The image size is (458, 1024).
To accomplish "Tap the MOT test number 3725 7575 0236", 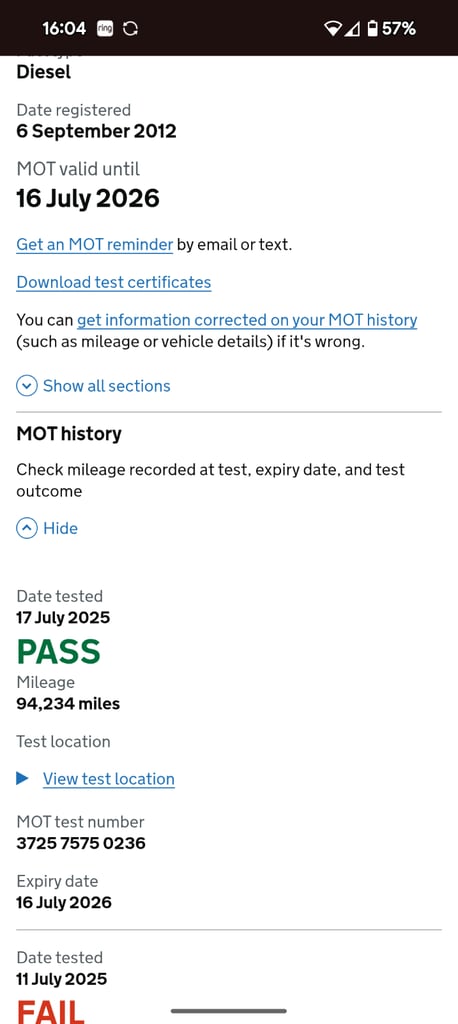I will coord(81,843).
